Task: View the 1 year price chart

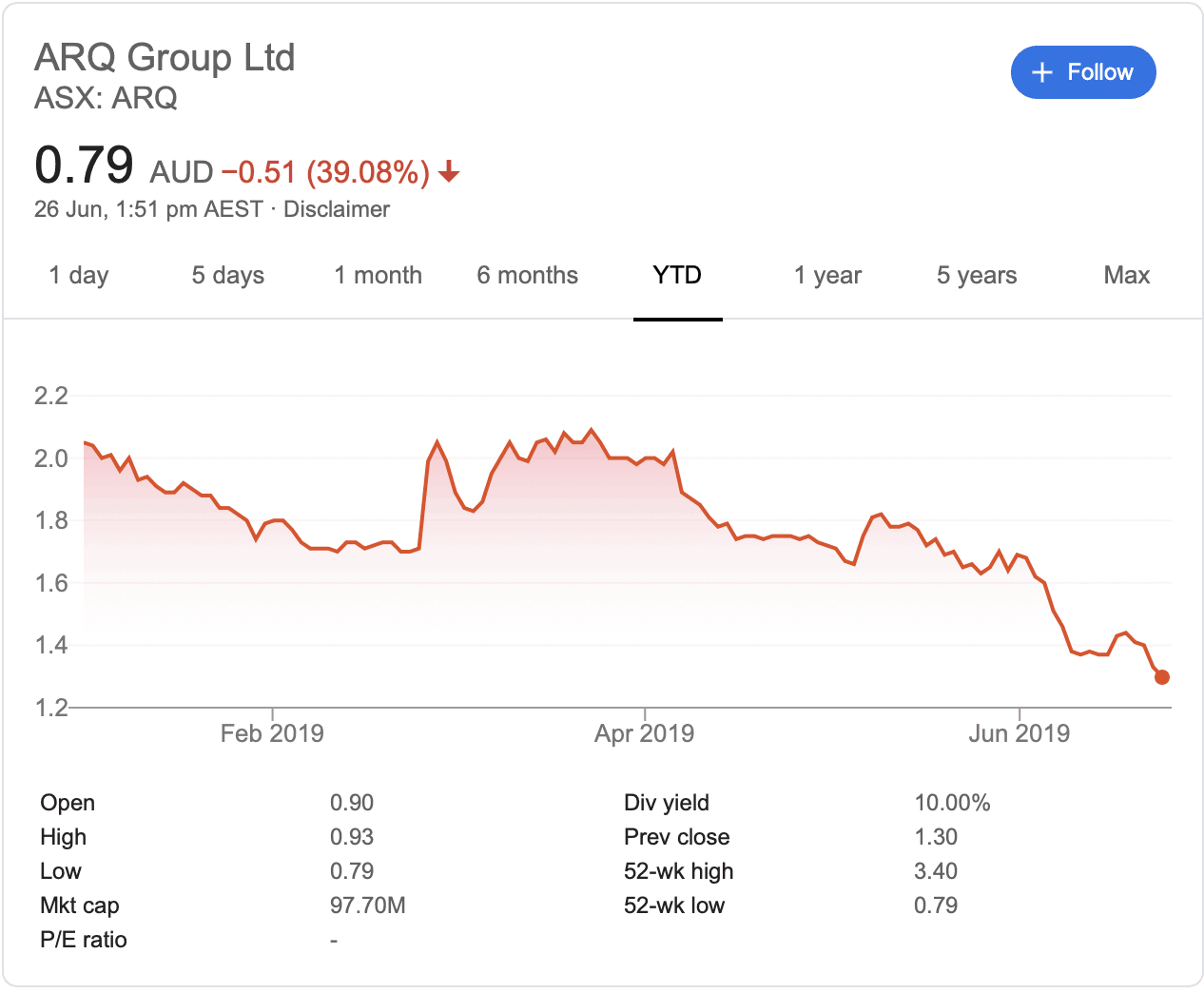Action: [x=827, y=276]
